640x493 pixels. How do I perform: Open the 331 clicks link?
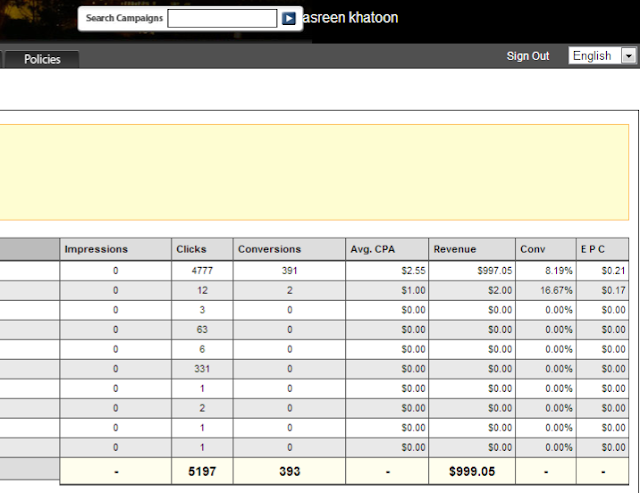(x=202, y=369)
